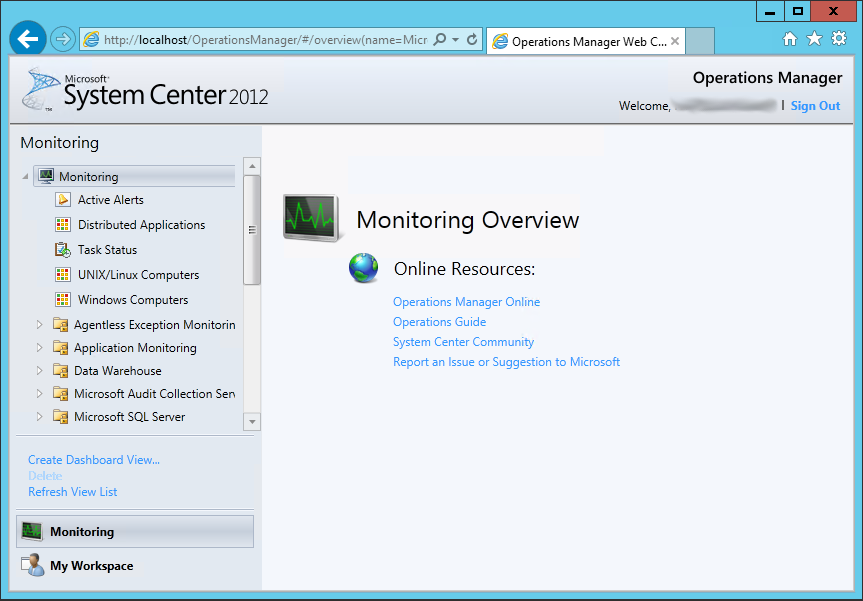Select the My Workspace person icon
This screenshot has height=601, width=863.
pos(33,565)
